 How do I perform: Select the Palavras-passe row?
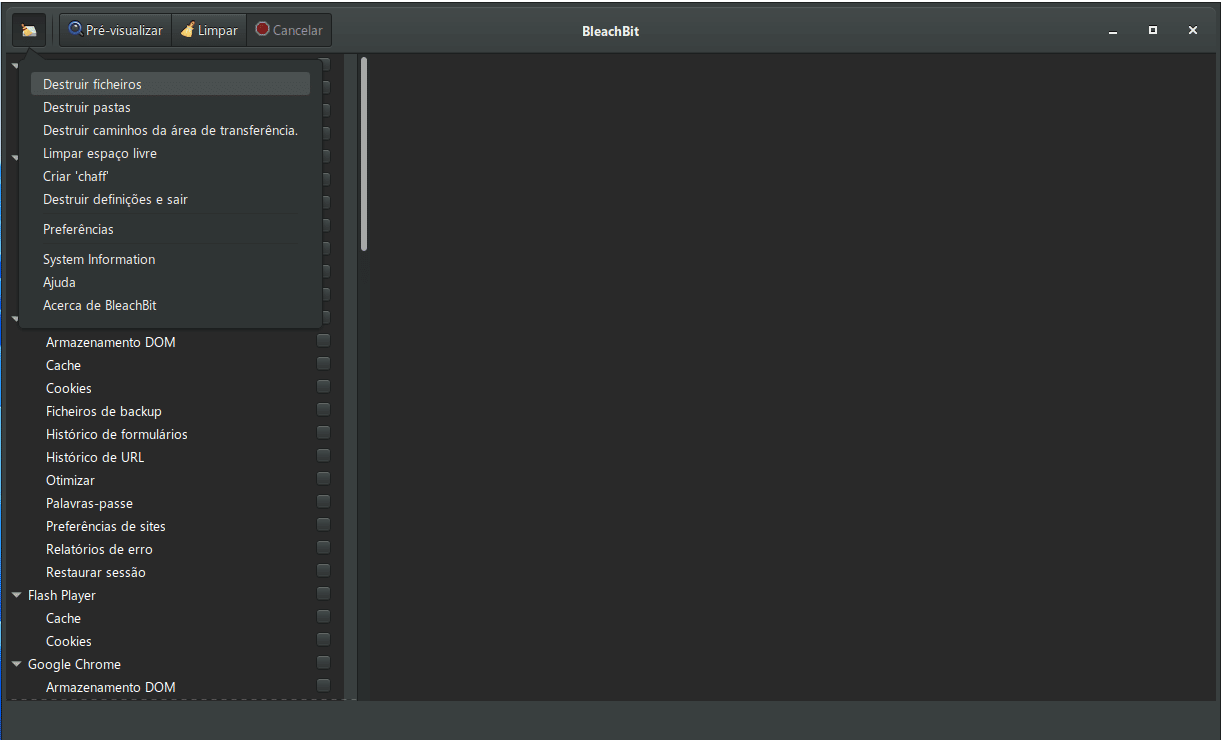[175, 503]
